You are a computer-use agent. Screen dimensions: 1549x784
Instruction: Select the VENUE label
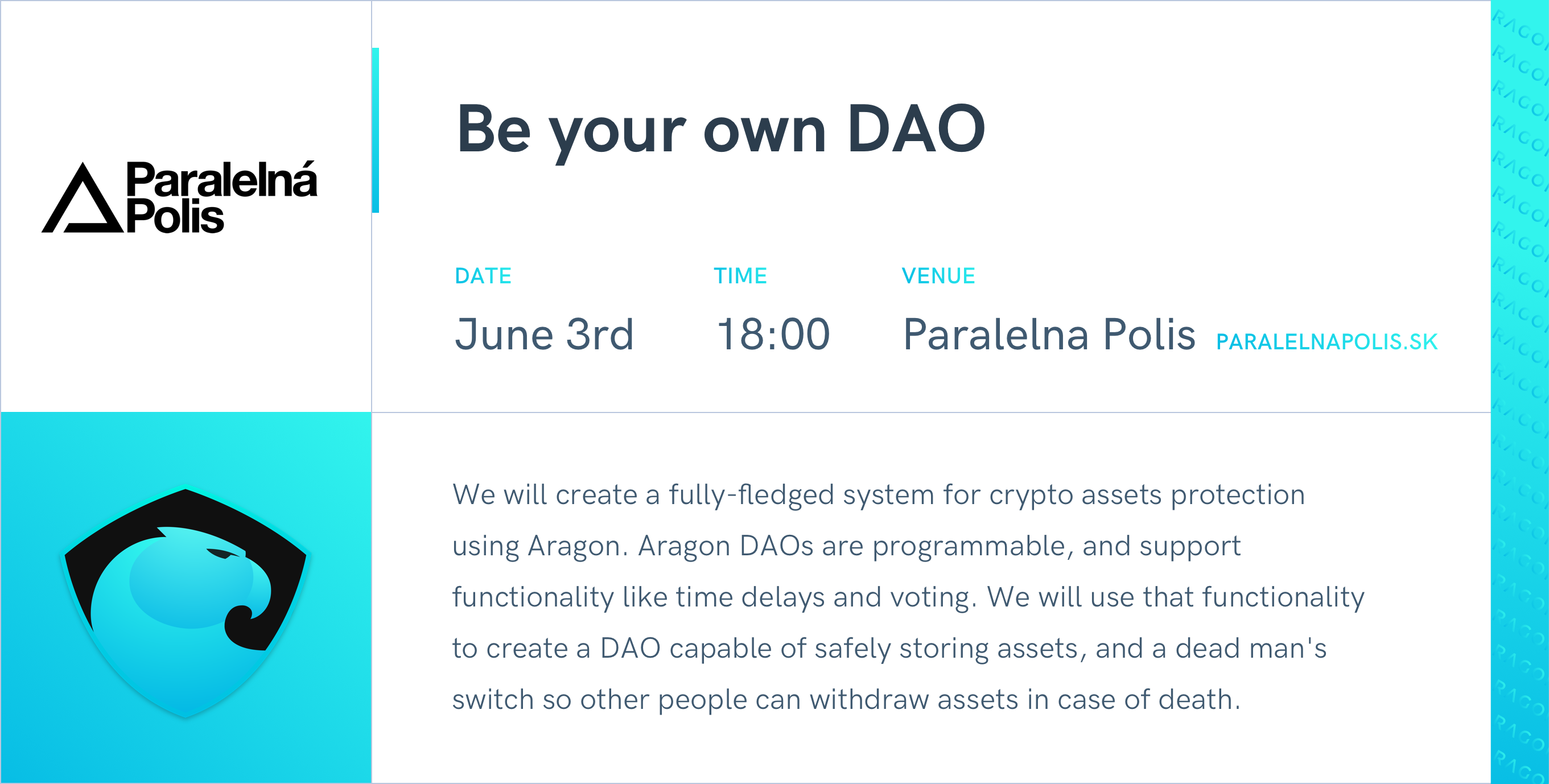938,276
